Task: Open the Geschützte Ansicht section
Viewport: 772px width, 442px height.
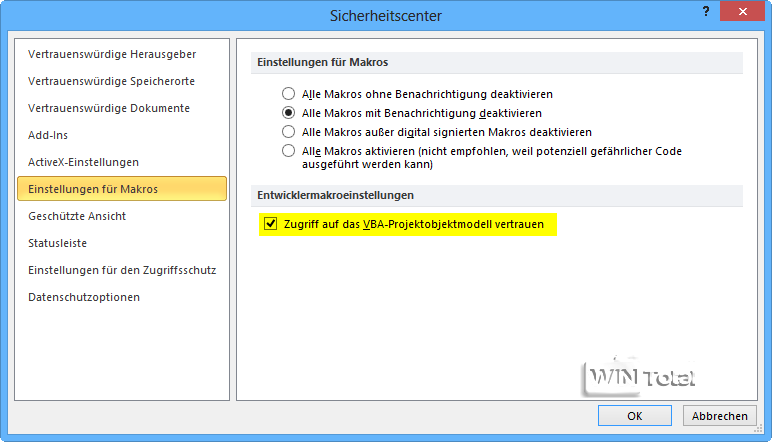Action: [x=77, y=216]
